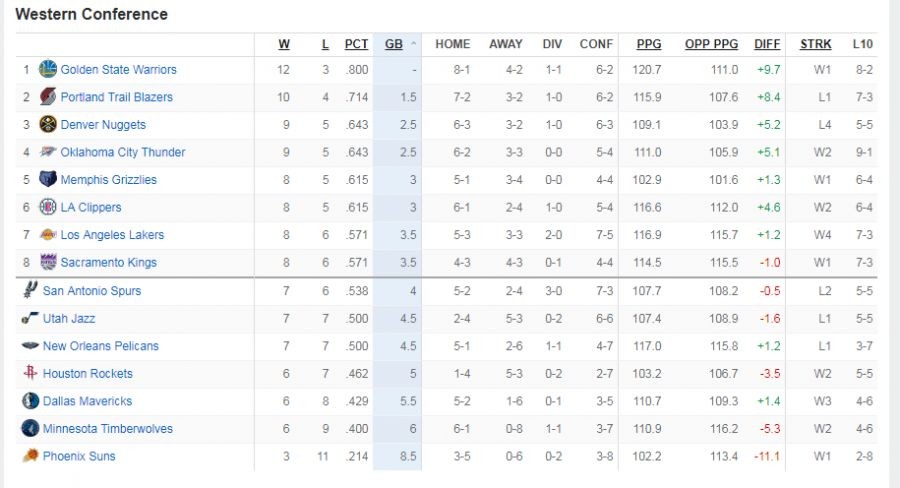Toggle sort arrow on GB column
Viewport: 900px width, 488px height.
click(414, 44)
